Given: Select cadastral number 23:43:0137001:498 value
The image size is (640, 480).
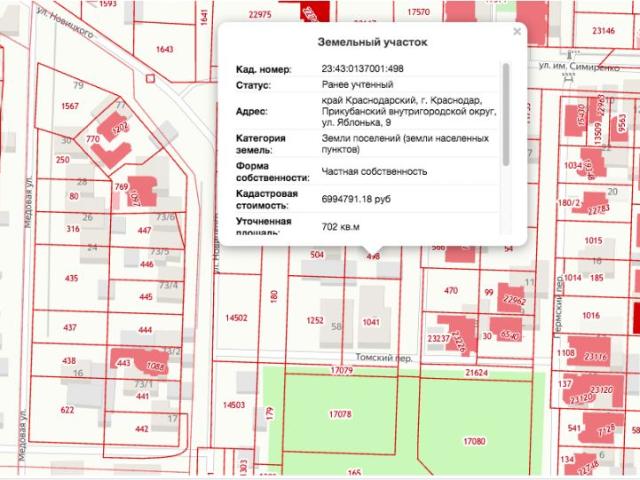Looking at the screenshot, I should (362, 69).
